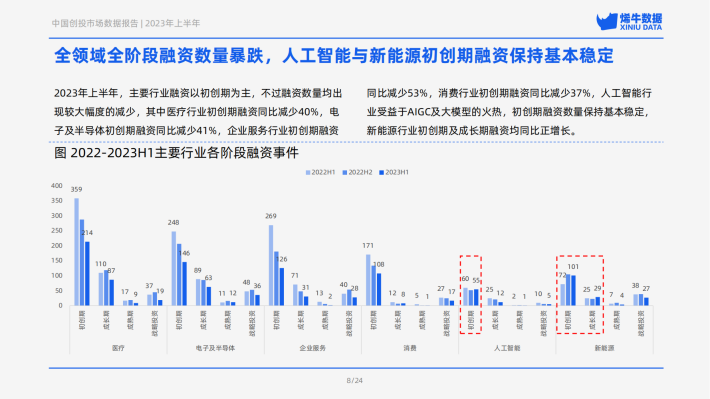The width and height of the screenshot is (710, 399).
Task: Click red dashed box in 人工智能 group
Action: (470, 295)
